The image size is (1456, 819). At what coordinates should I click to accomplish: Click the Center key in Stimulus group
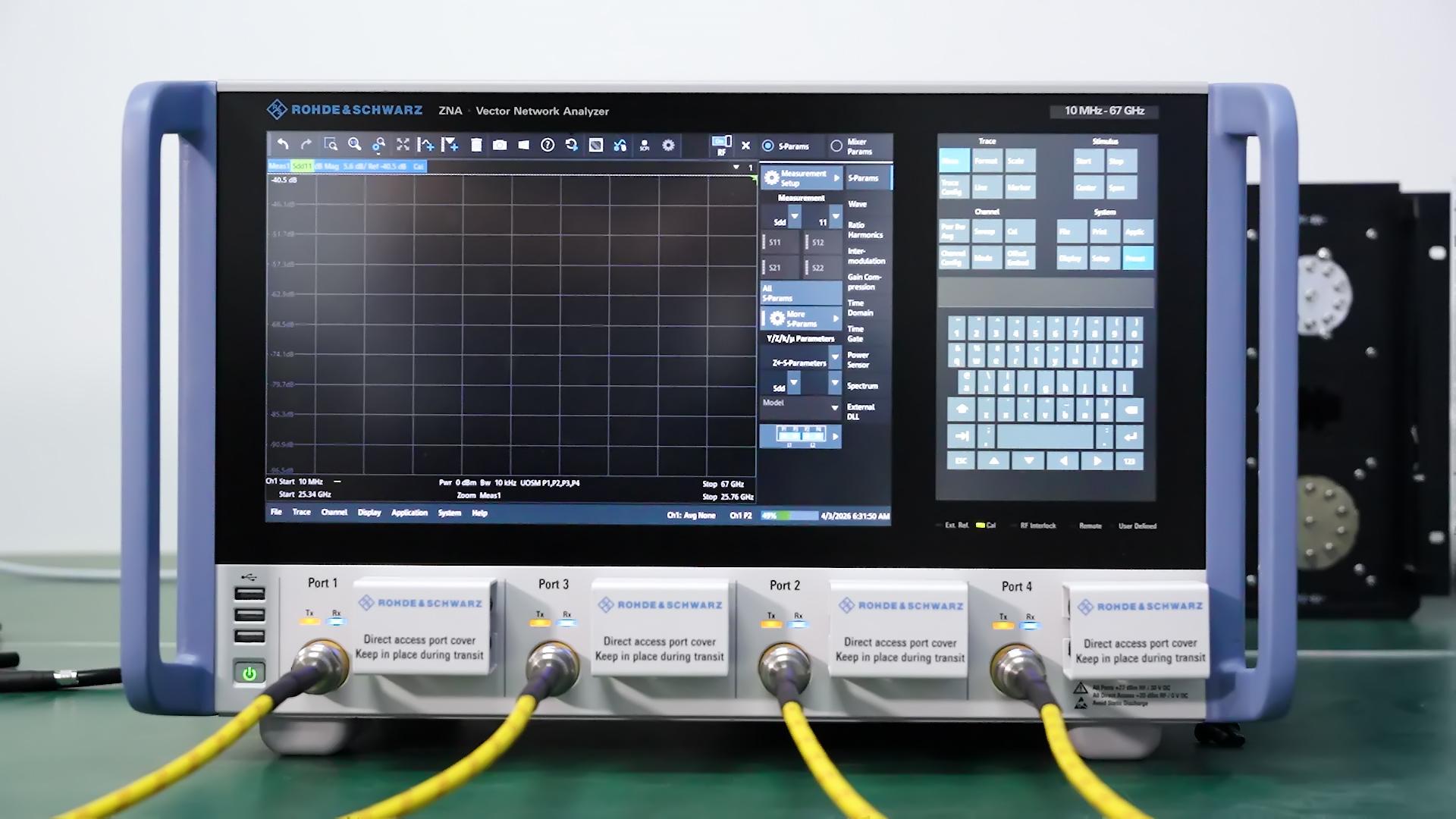point(1087,187)
